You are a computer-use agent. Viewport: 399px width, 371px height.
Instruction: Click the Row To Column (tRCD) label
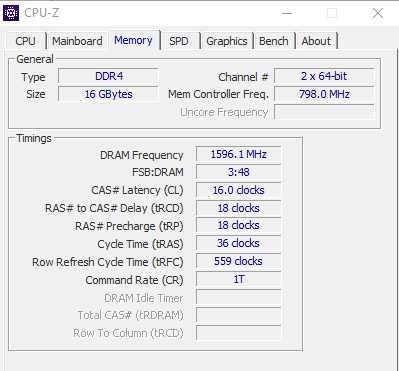pyautogui.click(x=128, y=333)
